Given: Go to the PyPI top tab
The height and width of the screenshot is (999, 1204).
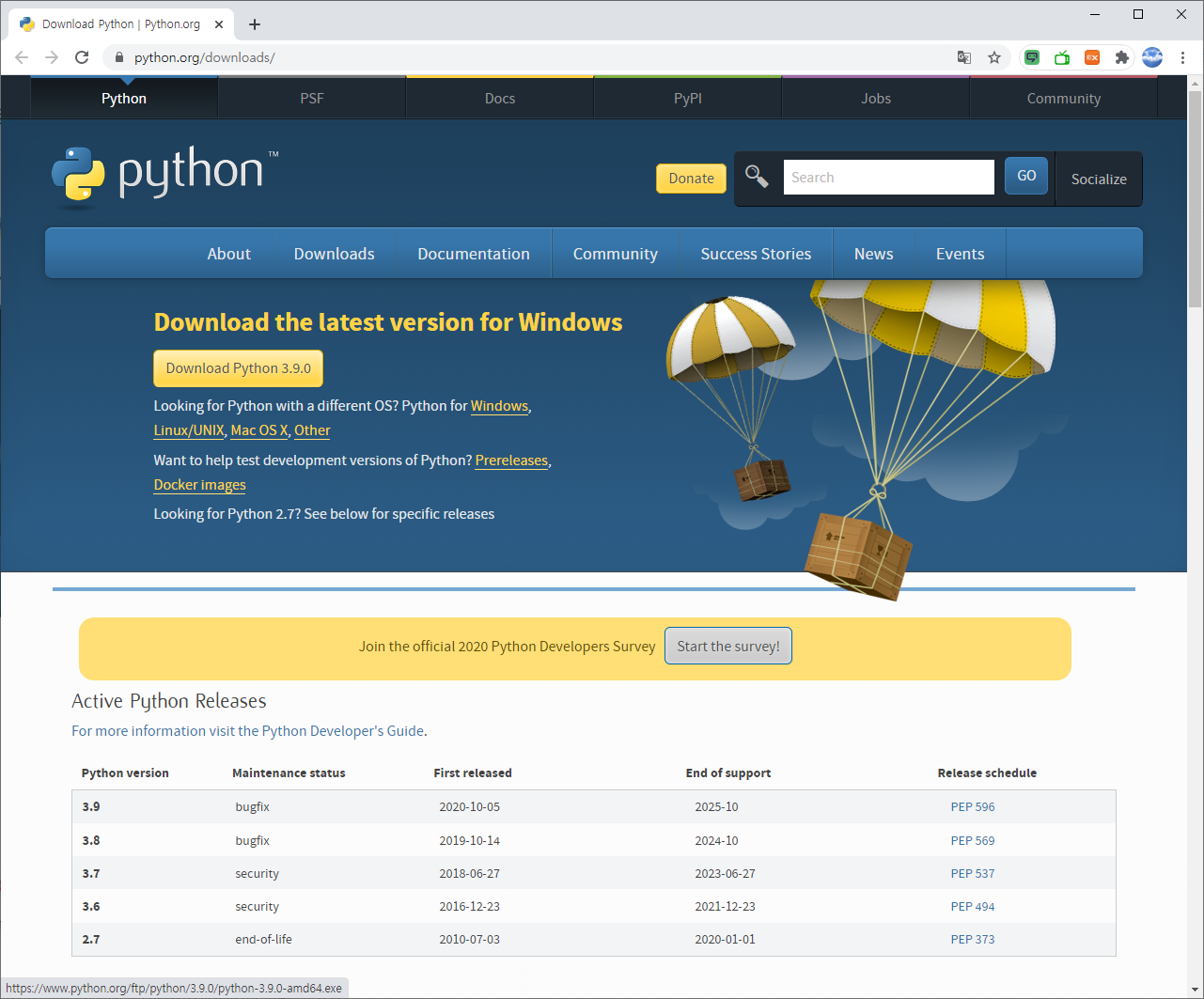Looking at the screenshot, I should coord(688,98).
